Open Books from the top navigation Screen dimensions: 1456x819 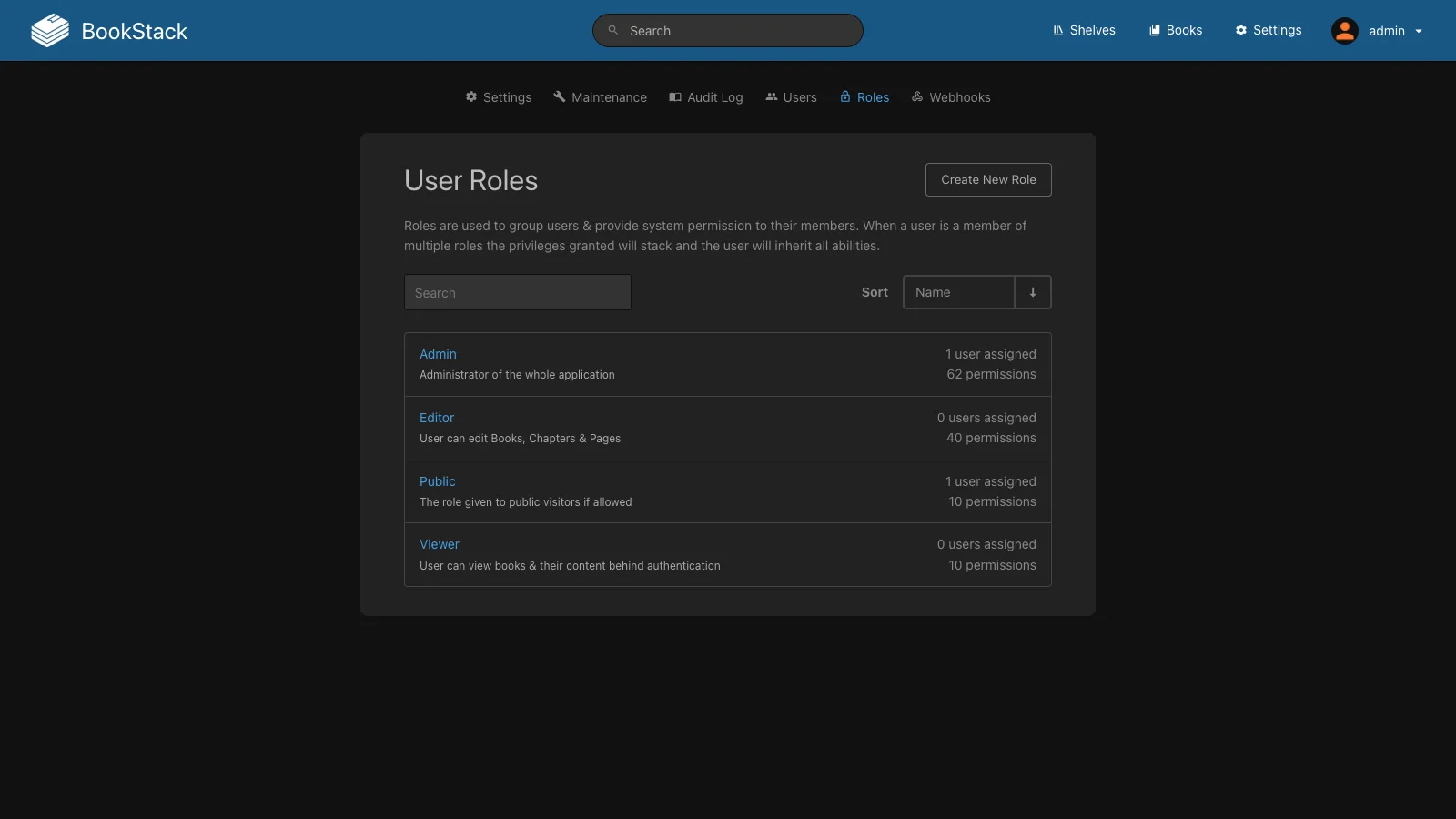coord(1176,31)
